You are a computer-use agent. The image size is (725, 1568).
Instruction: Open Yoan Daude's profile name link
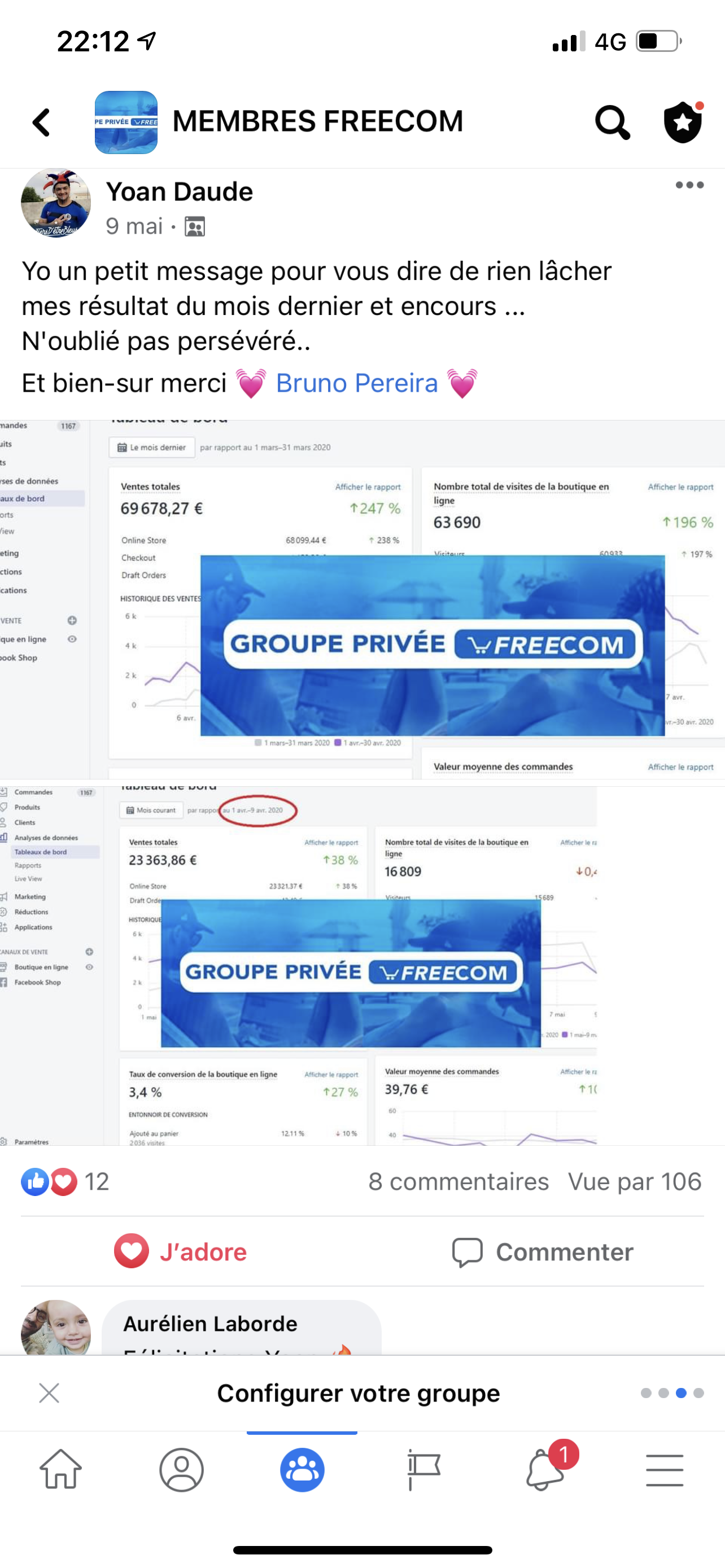(180, 192)
